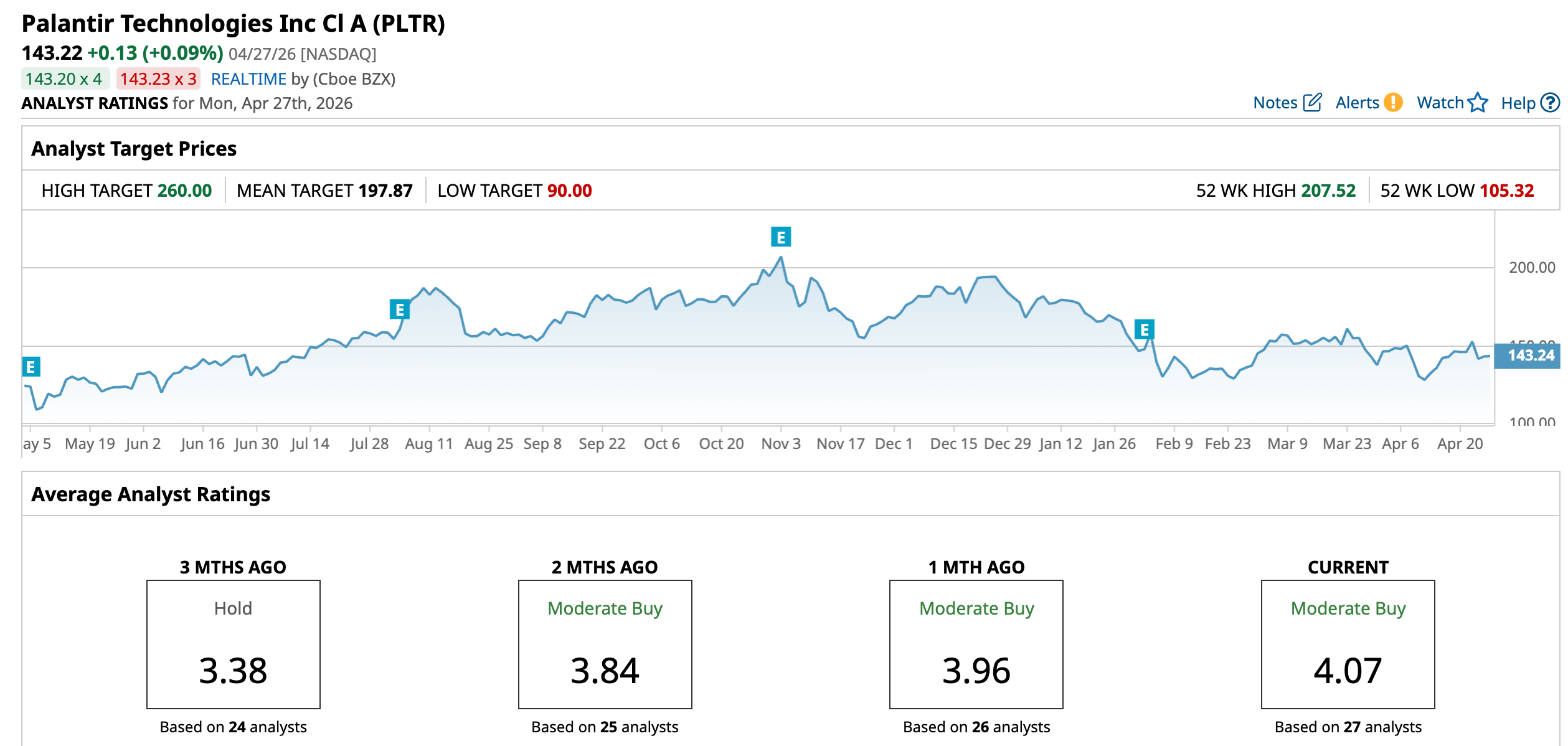Add PLTR to Watch list link
The height and width of the screenshot is (746, 1568).
[1440, 103]
